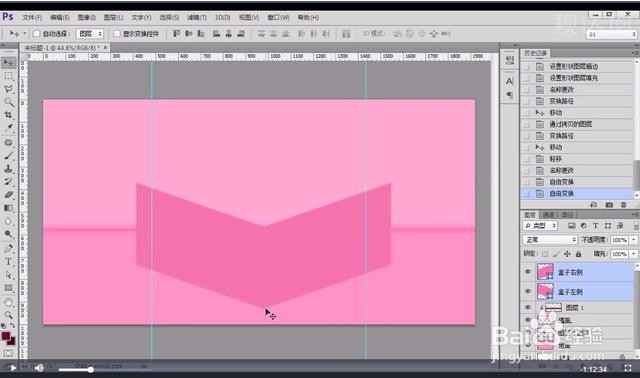This screenshot has width=640, height=378.
Task: Select the Lasso tool
Action: [8, 89]
